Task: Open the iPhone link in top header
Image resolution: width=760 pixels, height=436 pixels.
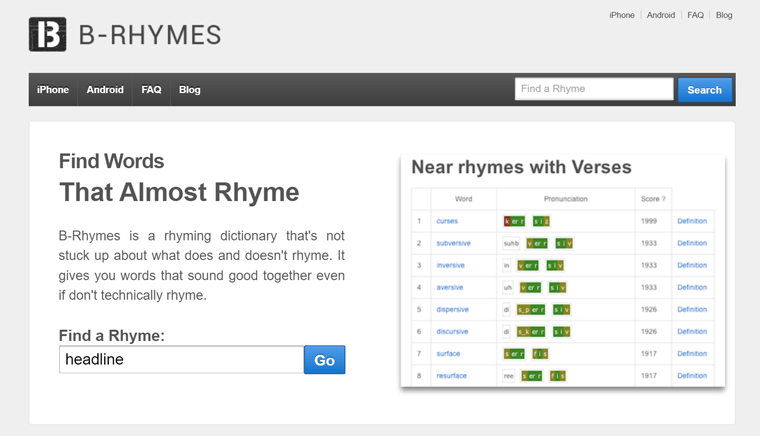Action: coord(622,15)
